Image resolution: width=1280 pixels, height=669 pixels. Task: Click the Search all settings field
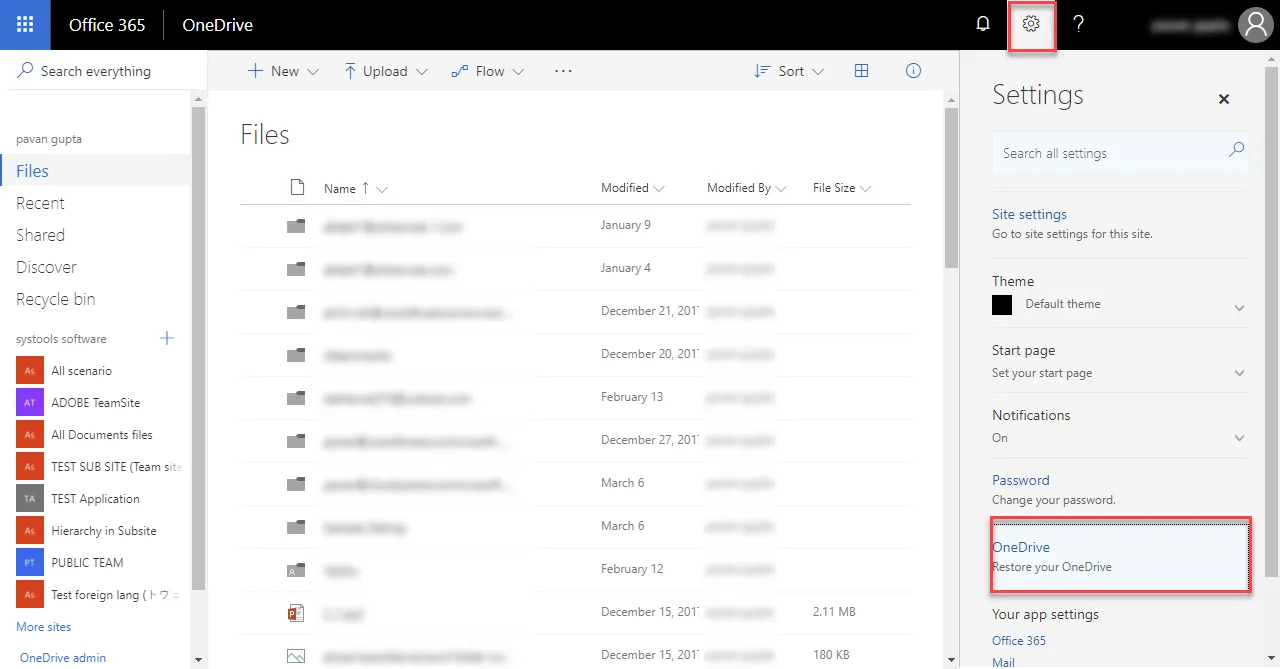(1110, 153)
